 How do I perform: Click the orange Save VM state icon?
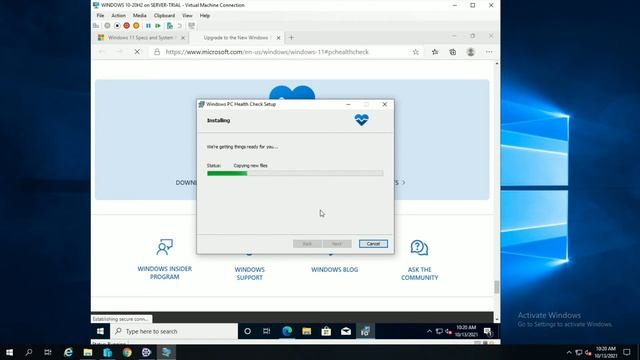coord(136,26)
